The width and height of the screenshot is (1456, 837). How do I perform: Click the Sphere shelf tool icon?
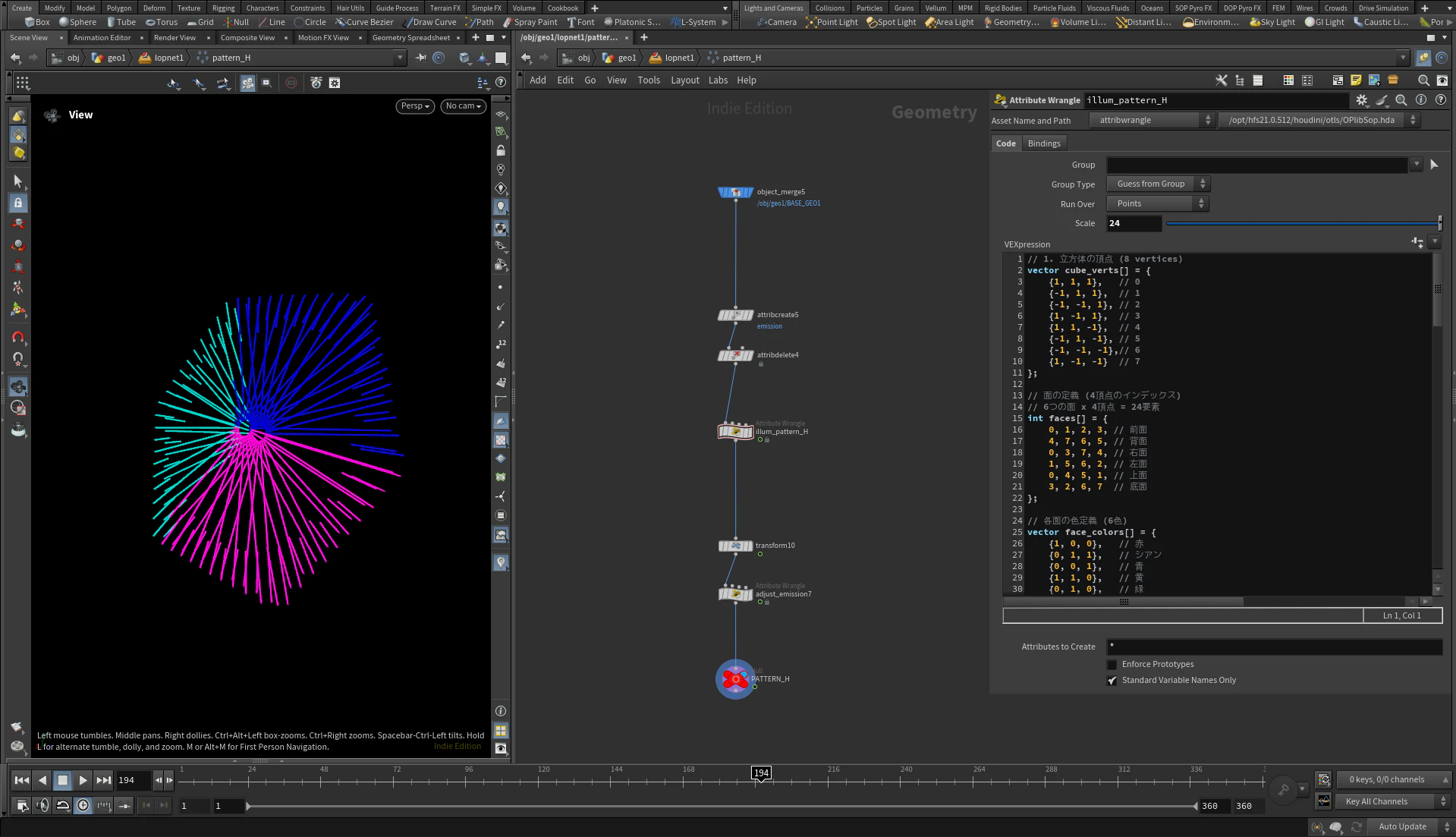click(64, 22)
